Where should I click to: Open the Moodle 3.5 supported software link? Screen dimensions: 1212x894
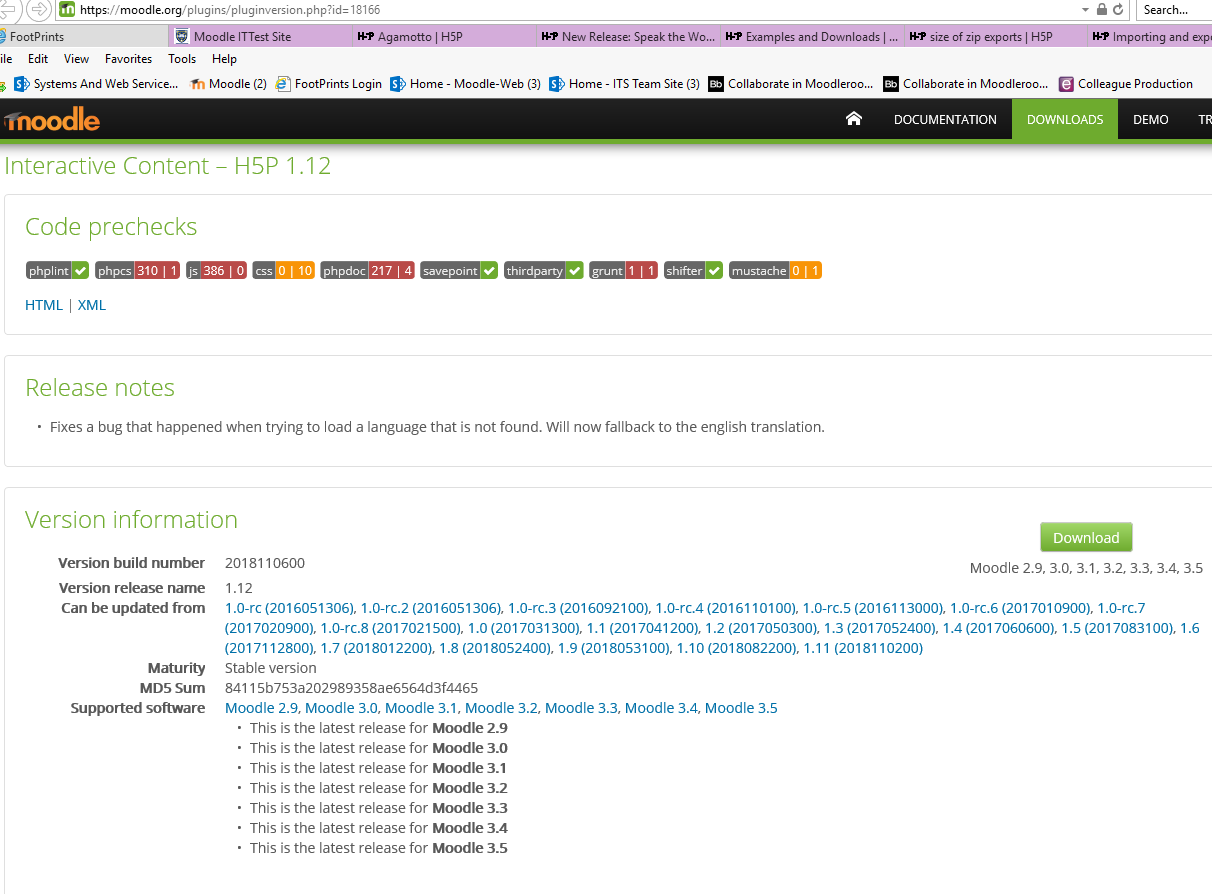pyautogui.click(x=741, y=708)
